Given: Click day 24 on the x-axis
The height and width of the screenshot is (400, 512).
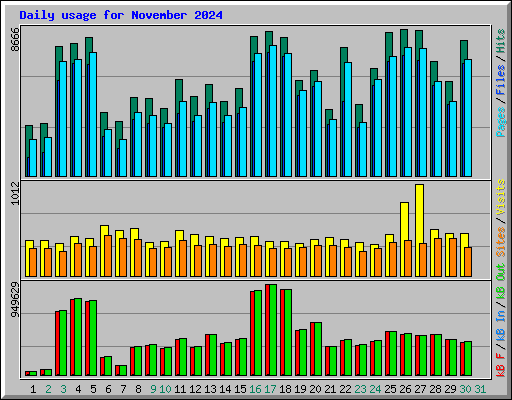Looking at the screenshot, I should (x=375, y=389).
